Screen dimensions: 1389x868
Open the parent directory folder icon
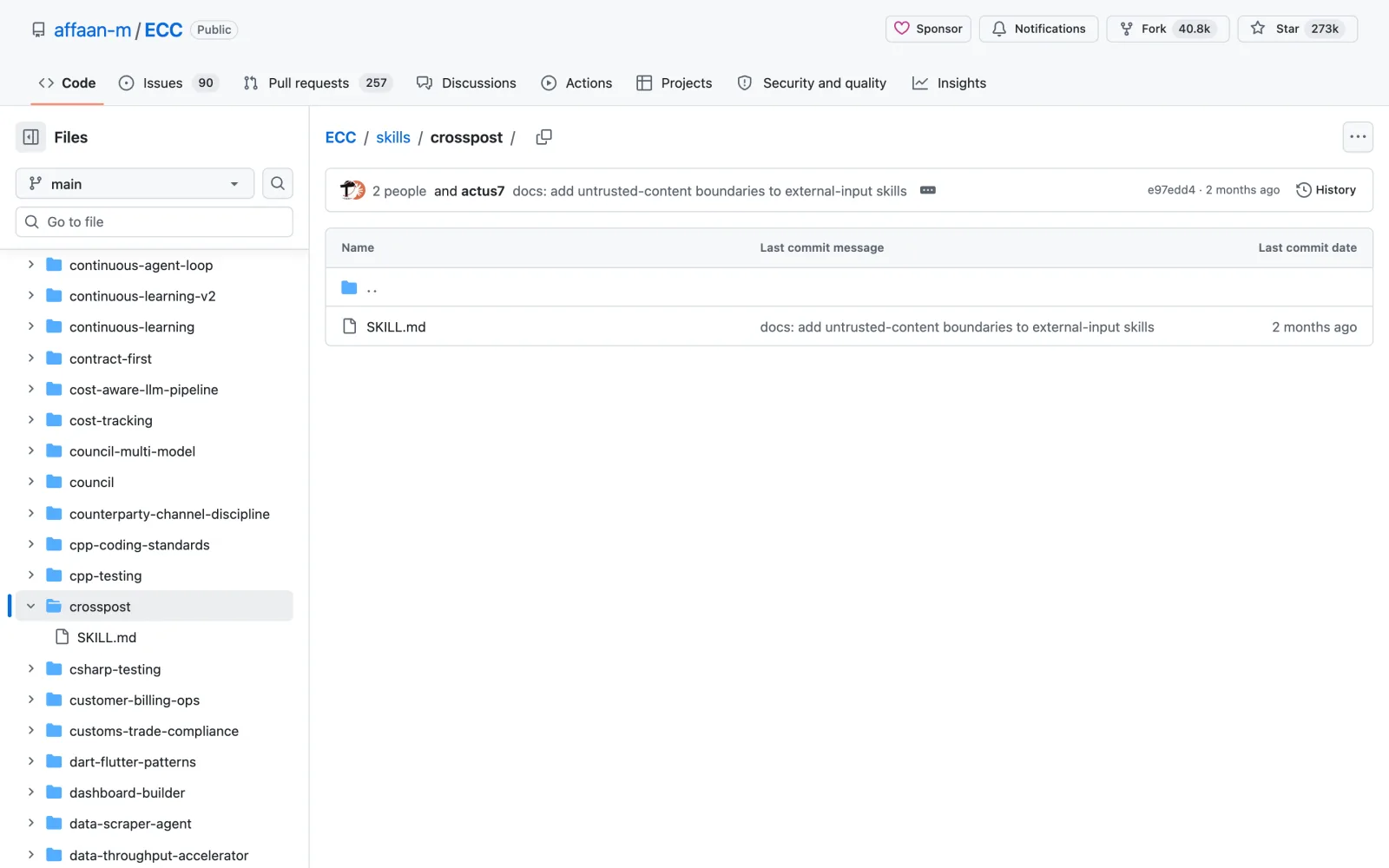pyautogui.click(x=349, y=287)
